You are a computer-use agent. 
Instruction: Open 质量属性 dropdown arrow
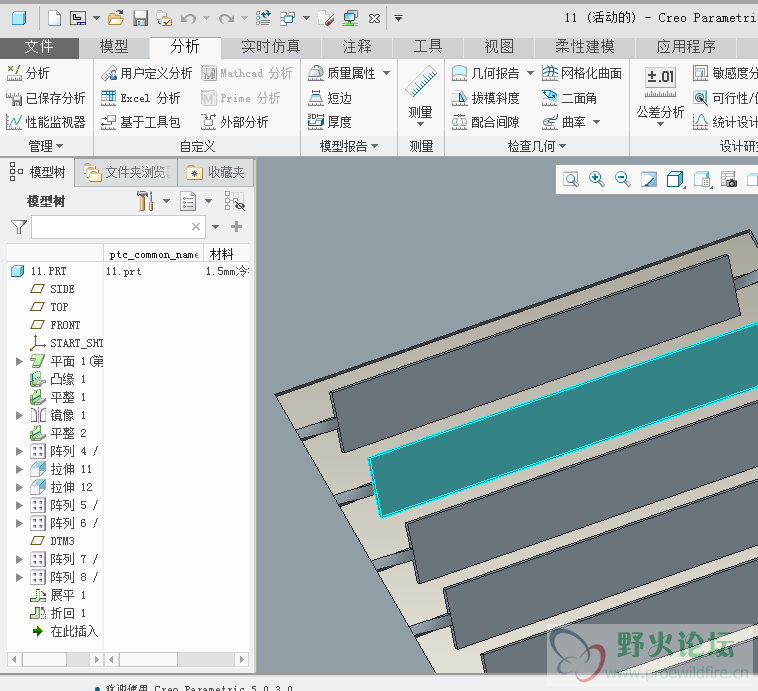click(387, 73)
